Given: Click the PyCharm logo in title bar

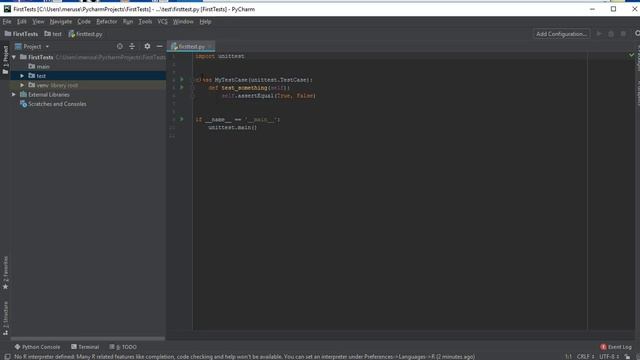Looking at the screenshot, I should coord(7,9).
